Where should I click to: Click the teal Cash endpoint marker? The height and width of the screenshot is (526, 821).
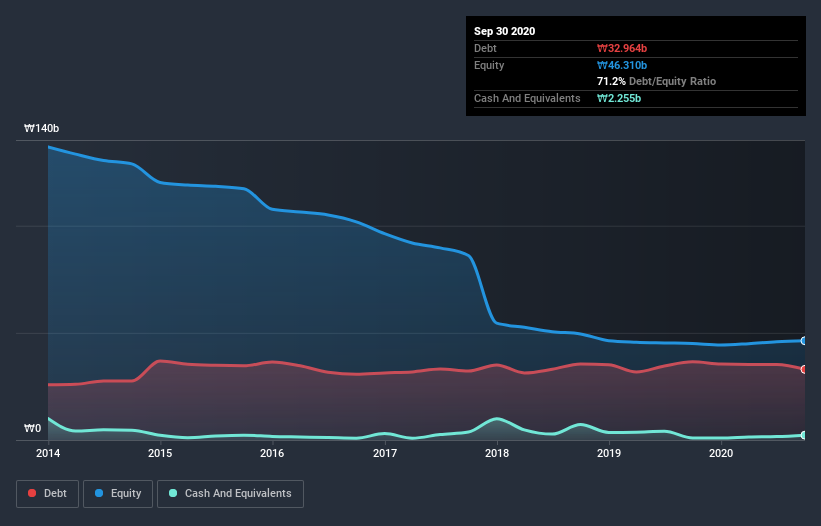[x=804, y=435]
